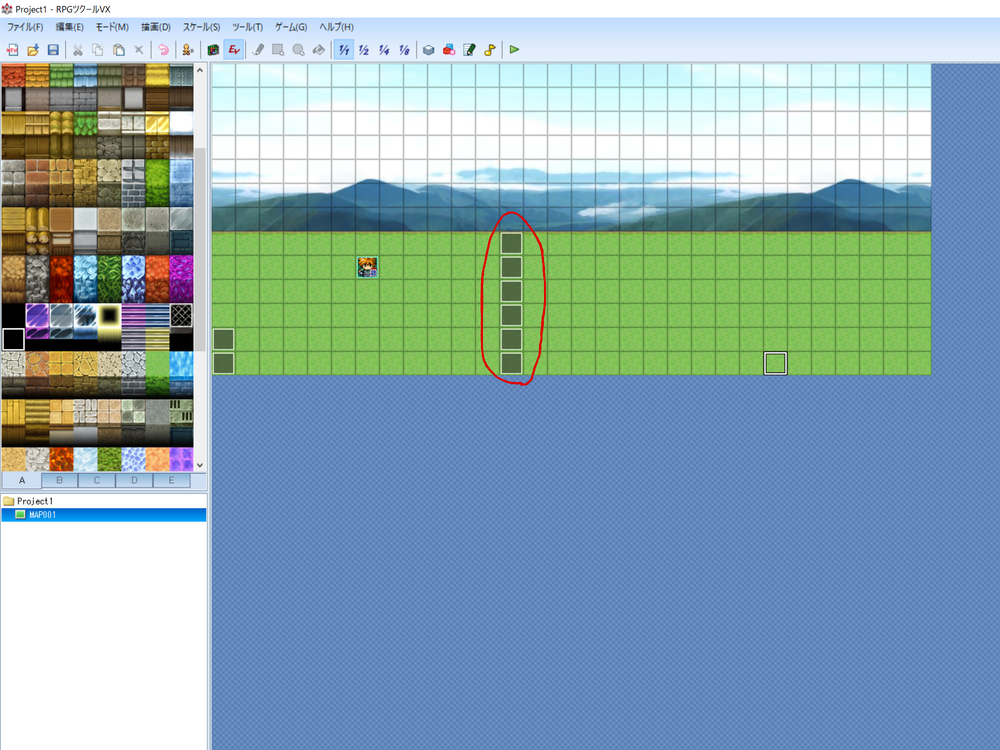Open a project with the folder icon
The width and height of the screenshot is (1000, 750).
point(33,50)
